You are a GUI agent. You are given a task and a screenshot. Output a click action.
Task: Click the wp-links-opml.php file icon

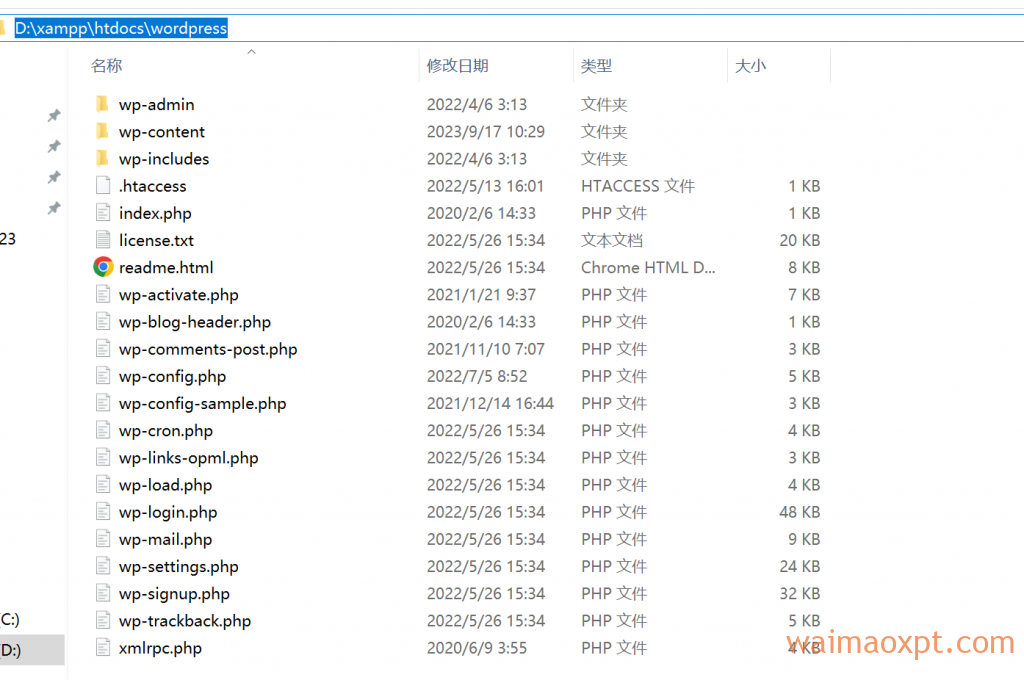pos(103,458)
